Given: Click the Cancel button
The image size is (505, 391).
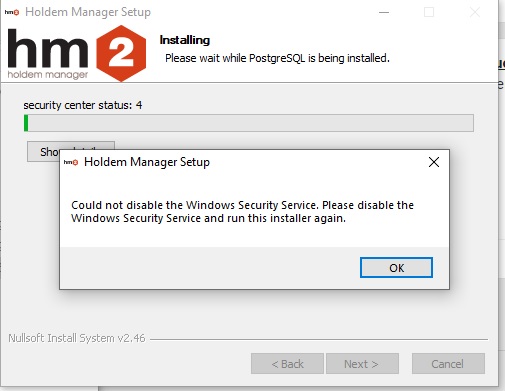Looking at the screenshot, I should pyautogui.click(x=448, y=364).
